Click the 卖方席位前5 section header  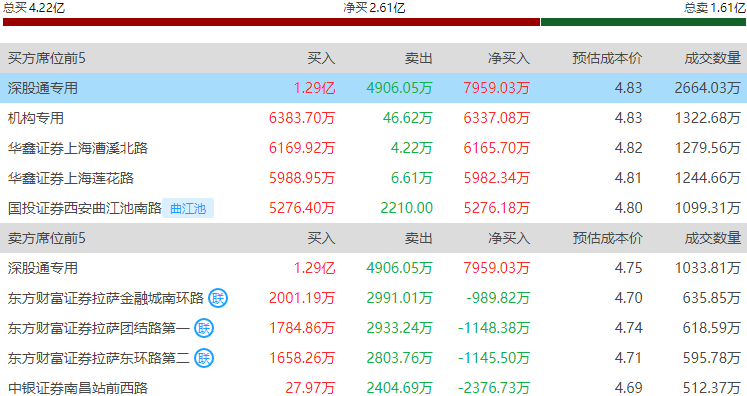pos(47,238)
